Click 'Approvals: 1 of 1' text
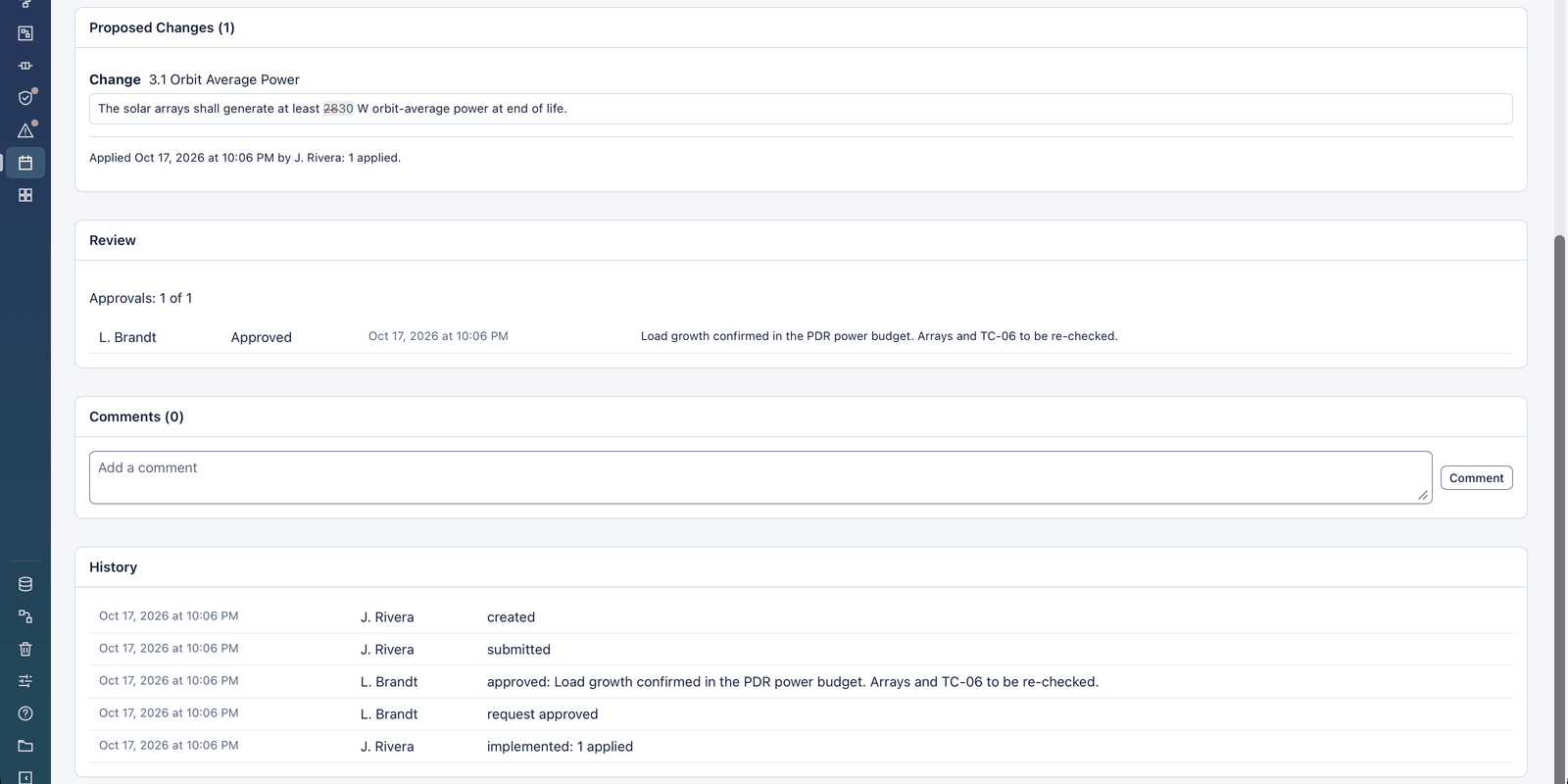 tap(140, 298)
